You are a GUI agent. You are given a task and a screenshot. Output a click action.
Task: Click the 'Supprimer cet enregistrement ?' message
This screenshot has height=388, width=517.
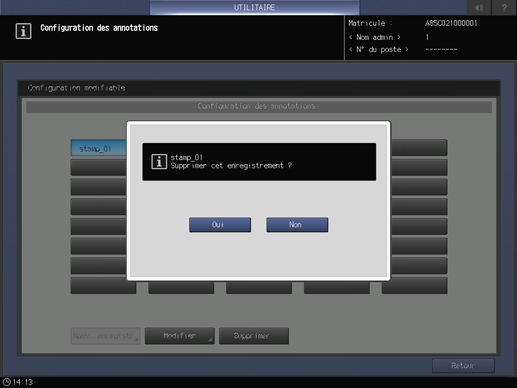pyautogui.click(x=231, y=166)
